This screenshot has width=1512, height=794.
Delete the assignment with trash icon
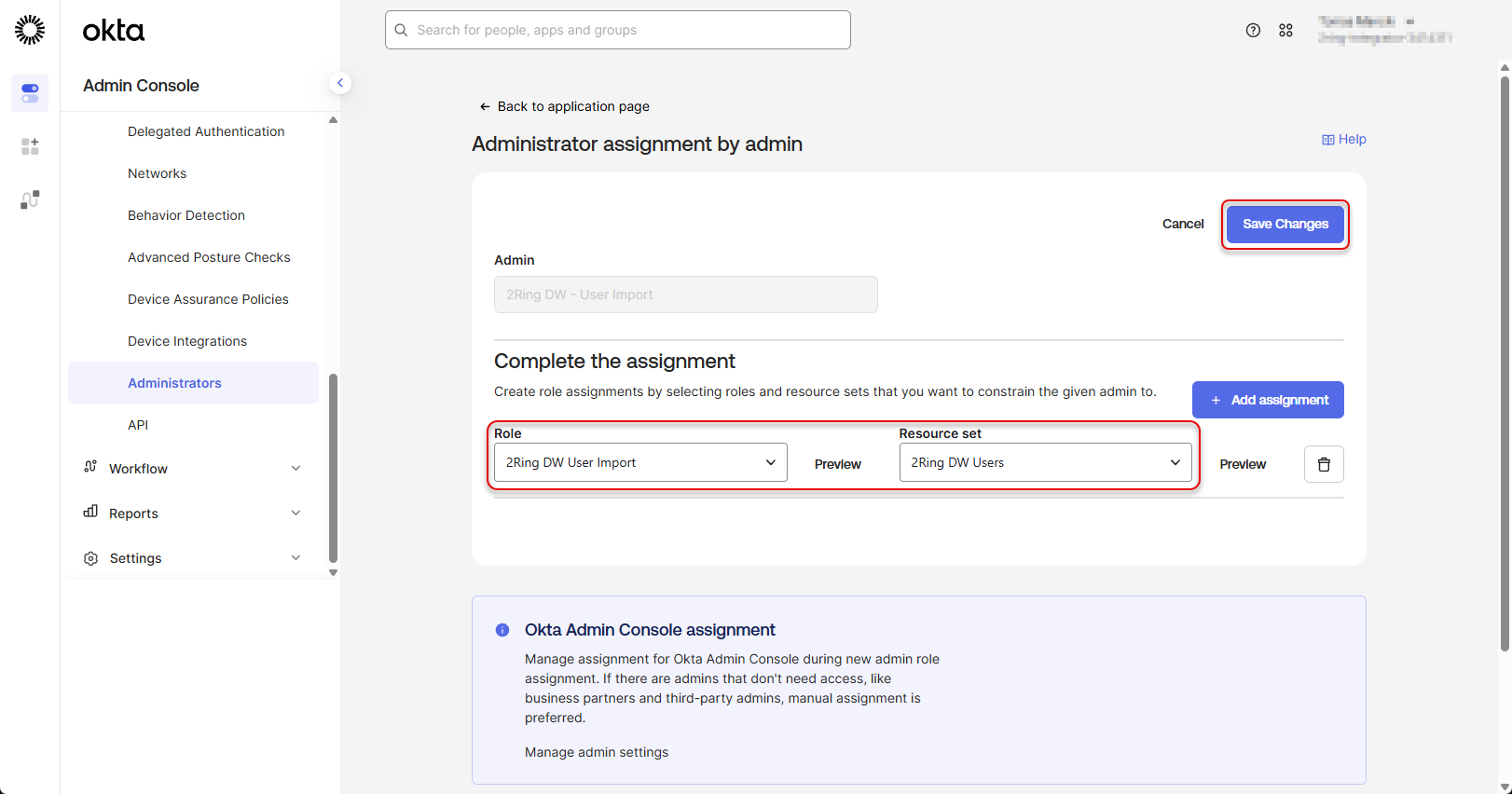tap(1323, 464)
